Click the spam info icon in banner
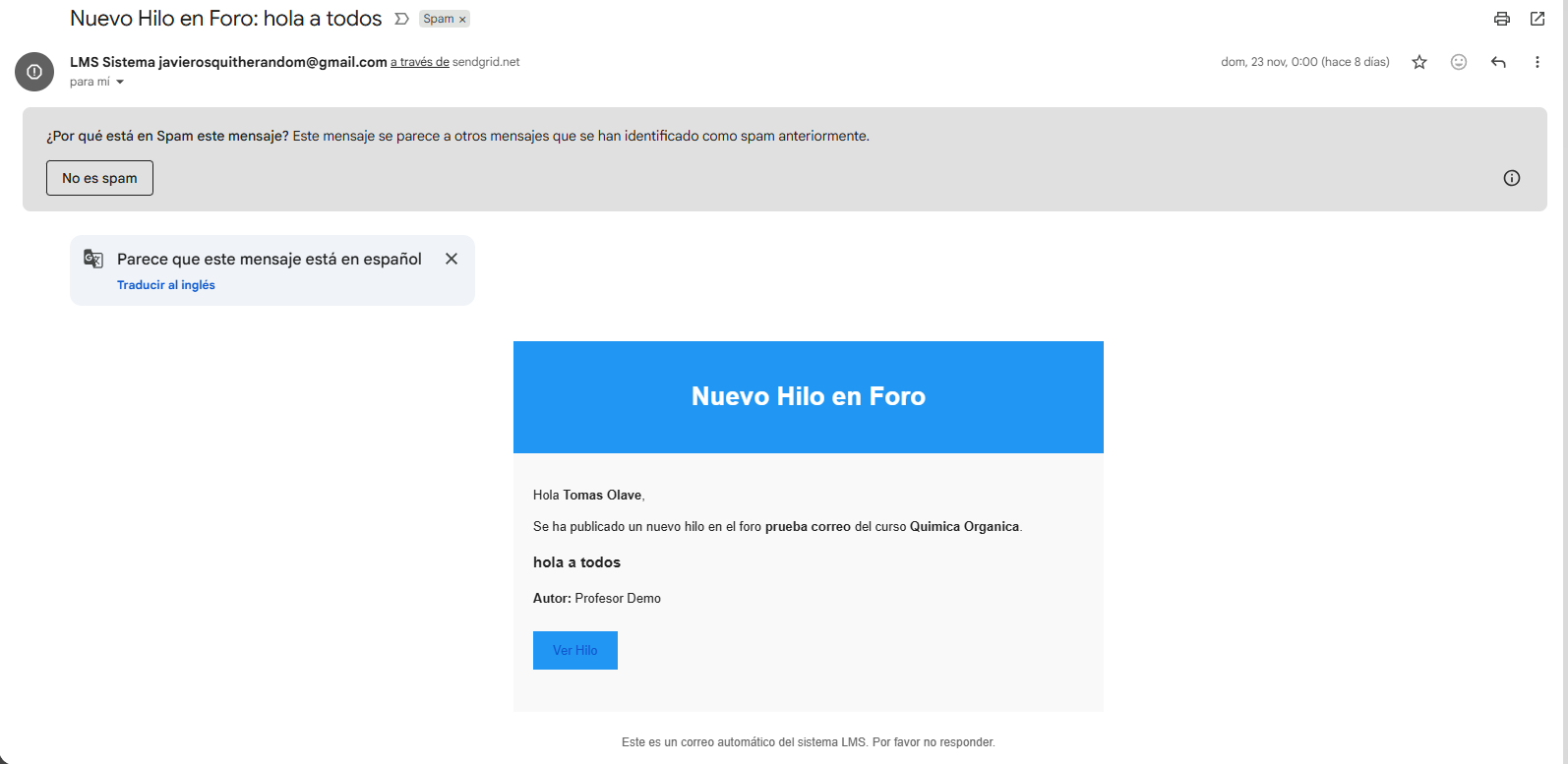The width and height of the screenshot is (1568, 764). click(x=1512, y=178)
